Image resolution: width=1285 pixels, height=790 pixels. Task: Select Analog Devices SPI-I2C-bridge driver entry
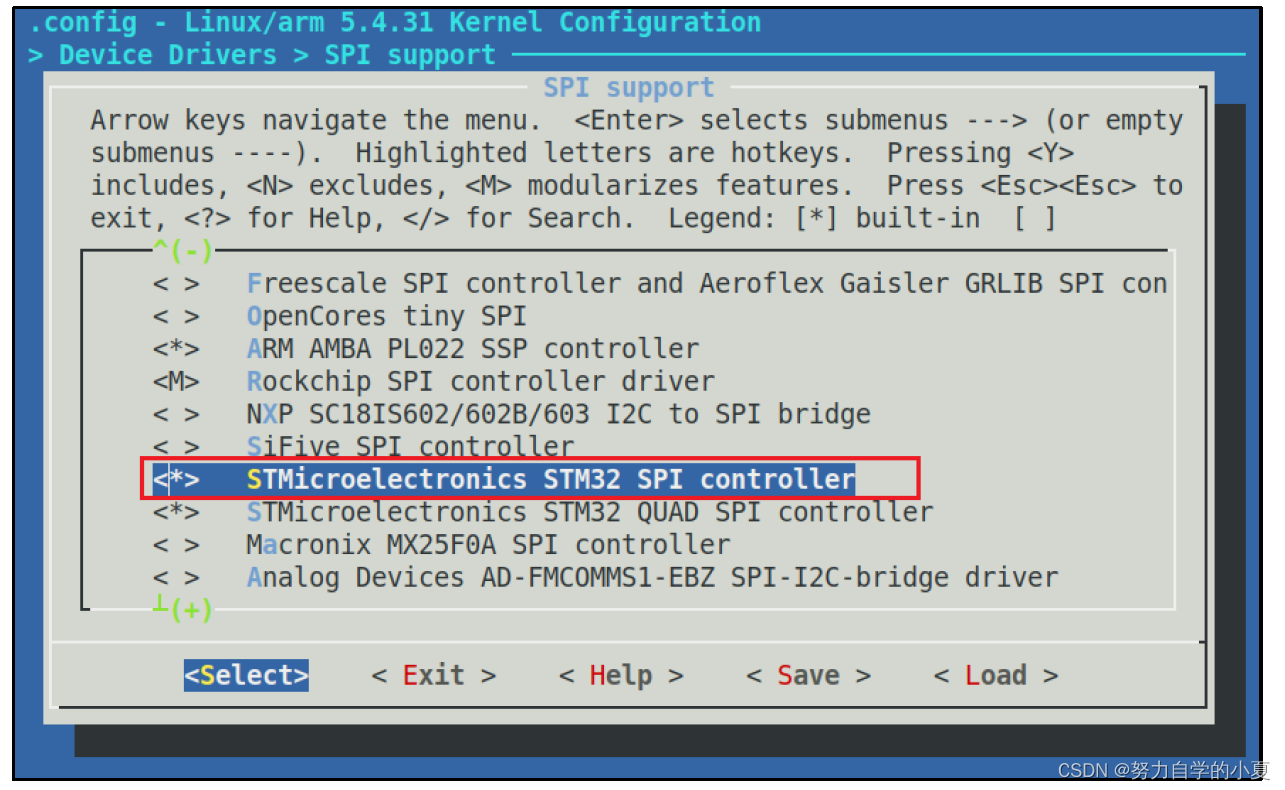coord(652,578)
